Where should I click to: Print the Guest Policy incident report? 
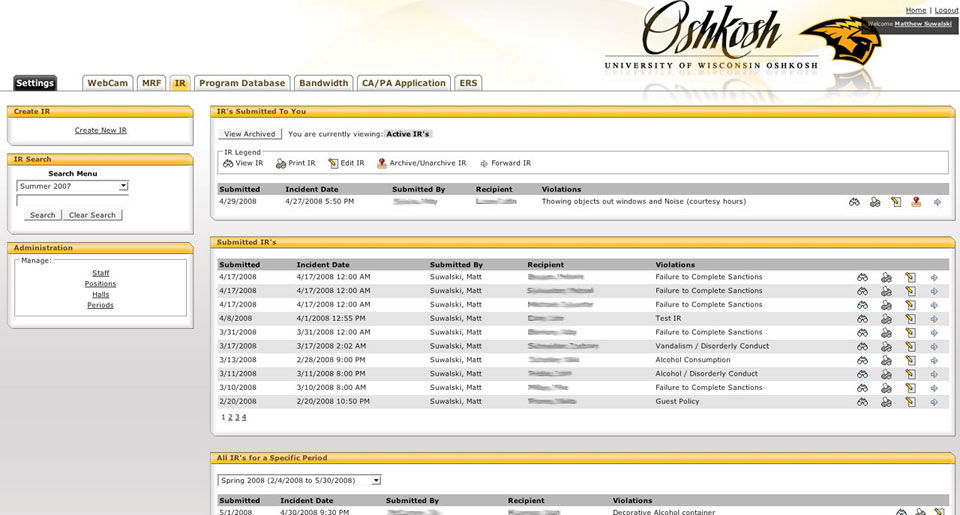(x=886, y=402)
